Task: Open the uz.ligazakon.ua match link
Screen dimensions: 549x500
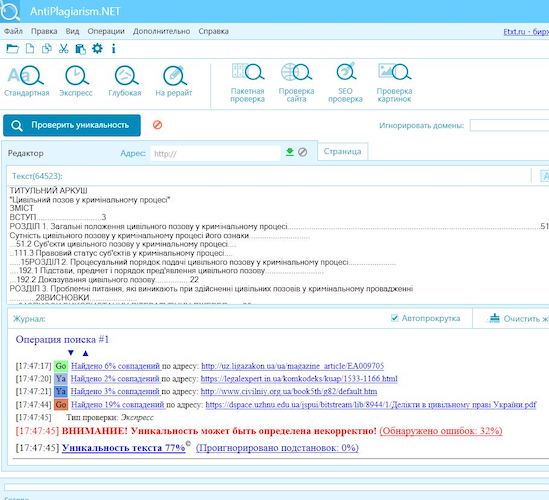Action: (292, 366)
